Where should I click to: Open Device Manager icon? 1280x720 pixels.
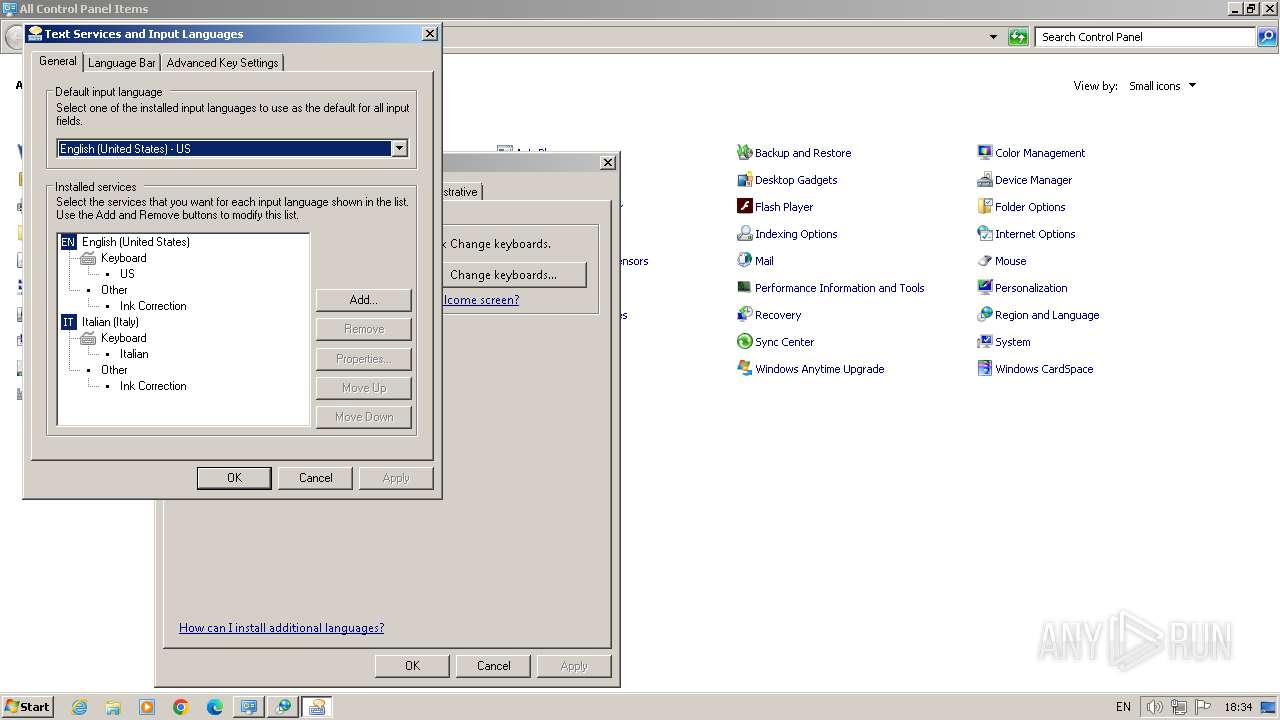(985, 180)
